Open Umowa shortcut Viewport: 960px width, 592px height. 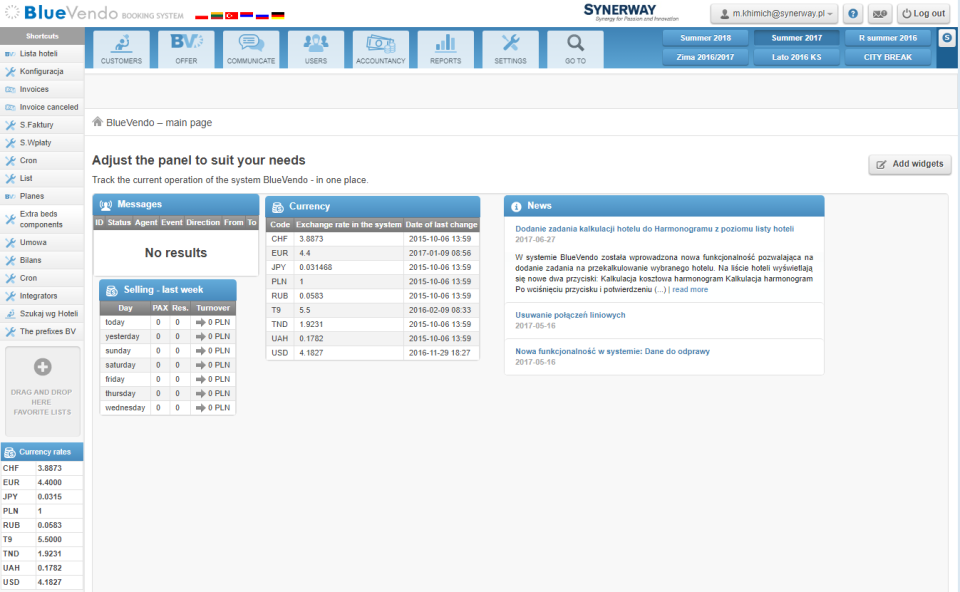click(42, 242)
